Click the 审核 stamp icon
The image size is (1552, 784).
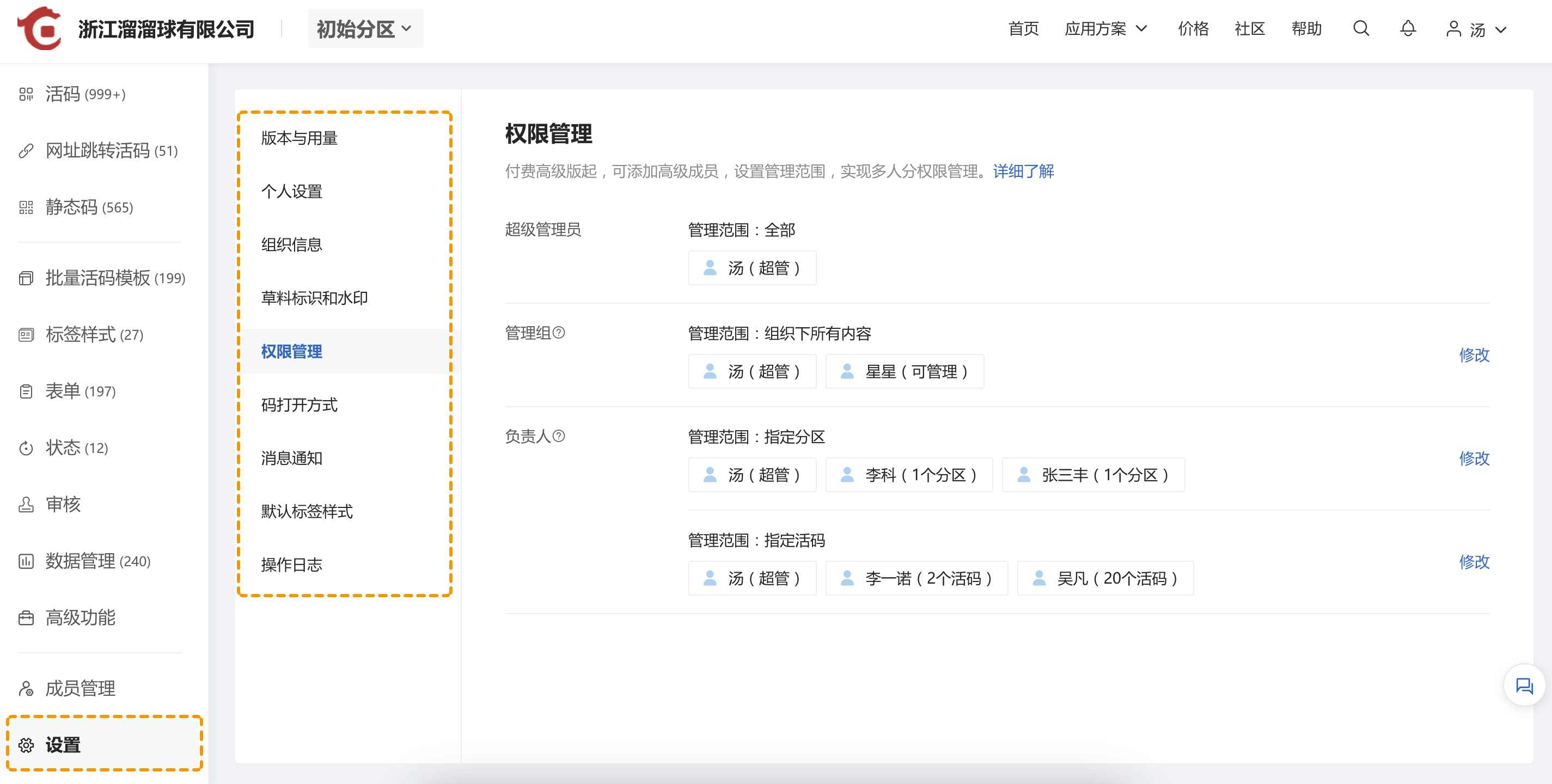(26, 504)
